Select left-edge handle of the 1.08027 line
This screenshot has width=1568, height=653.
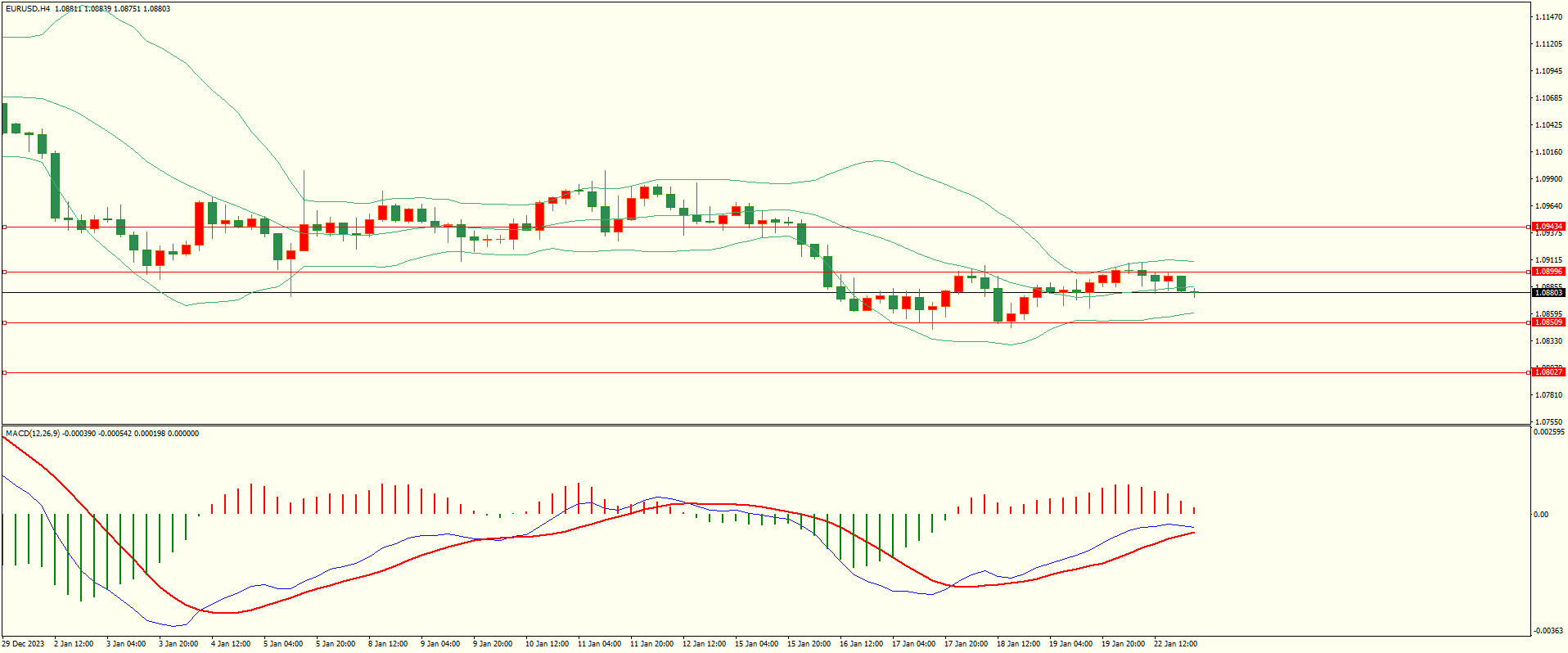pos(4,372)
